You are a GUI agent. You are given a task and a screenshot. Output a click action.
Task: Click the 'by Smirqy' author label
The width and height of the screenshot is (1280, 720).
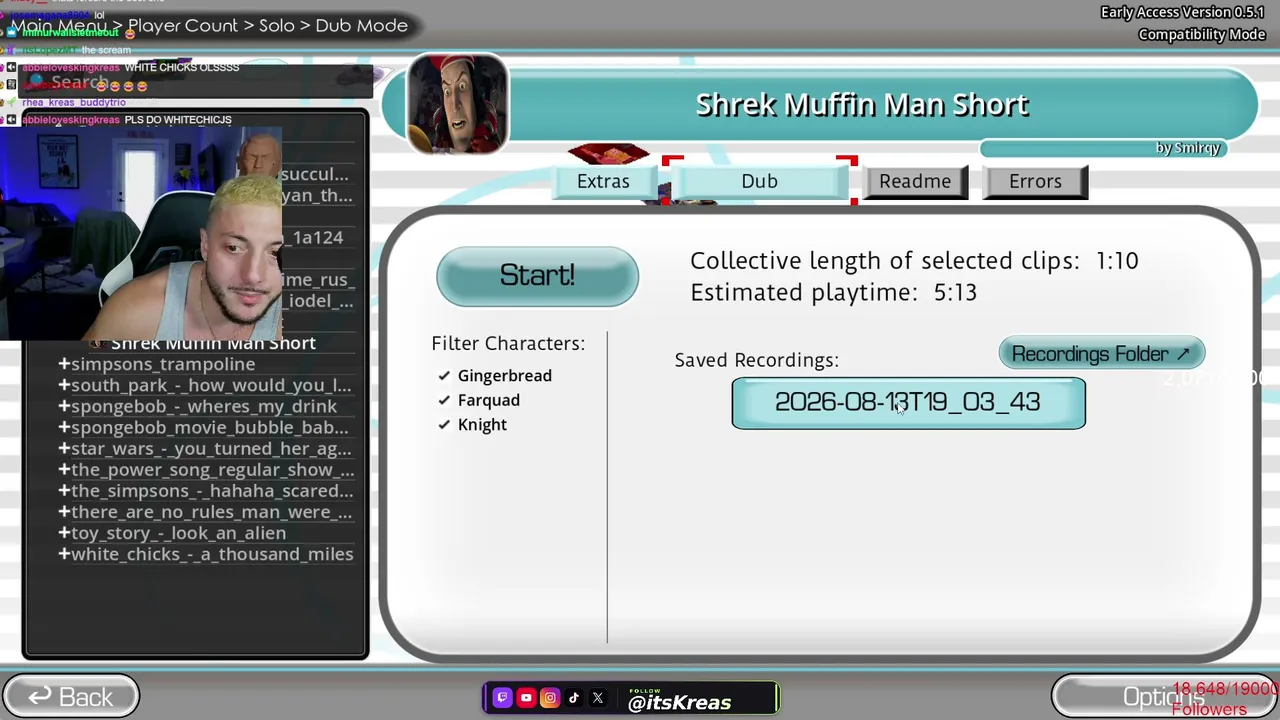point(1188,148)
